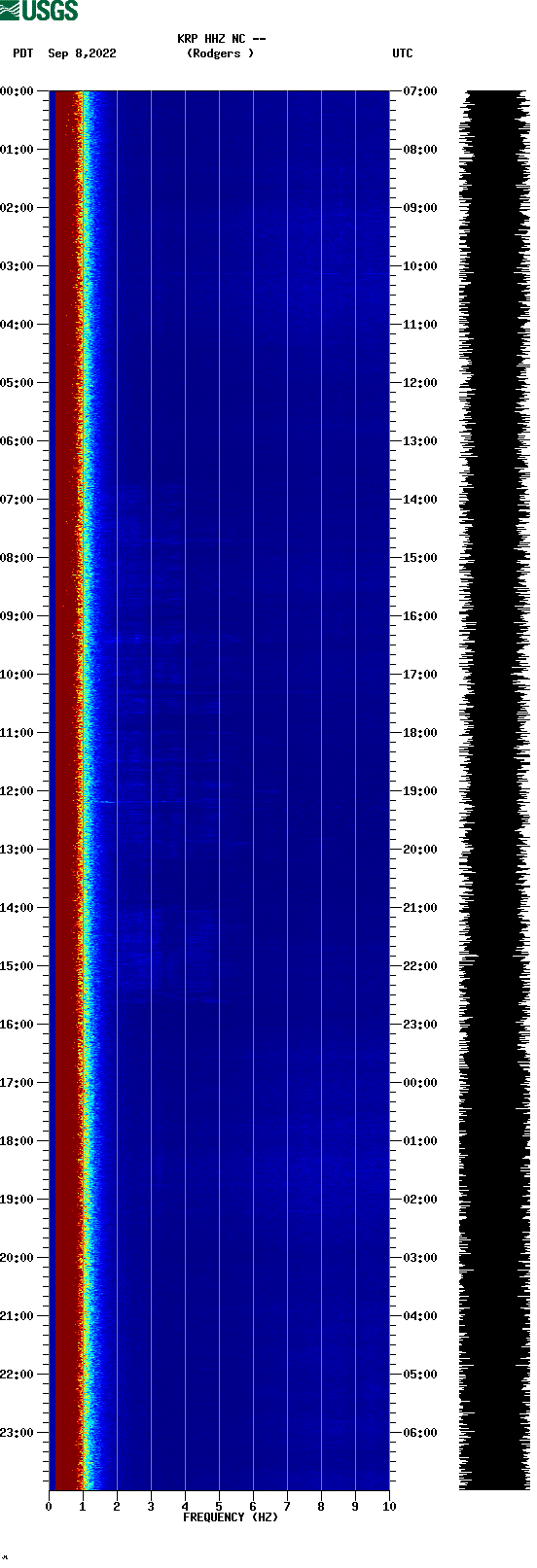Click the UTC time label '16:00'
Viewport: 537px width, 1568px height.
click(420, 616)
